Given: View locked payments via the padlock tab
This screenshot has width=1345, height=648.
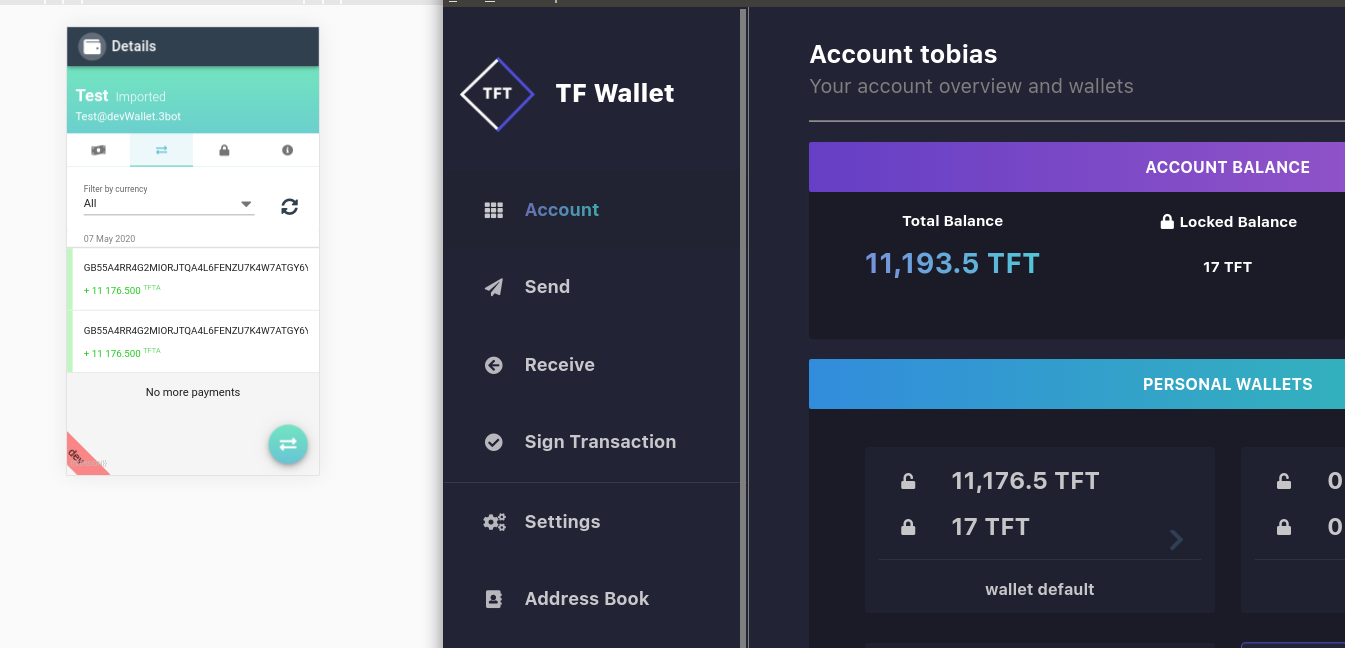Looking at the screenshot, I should pyautogui.click(x=224, y=150).
